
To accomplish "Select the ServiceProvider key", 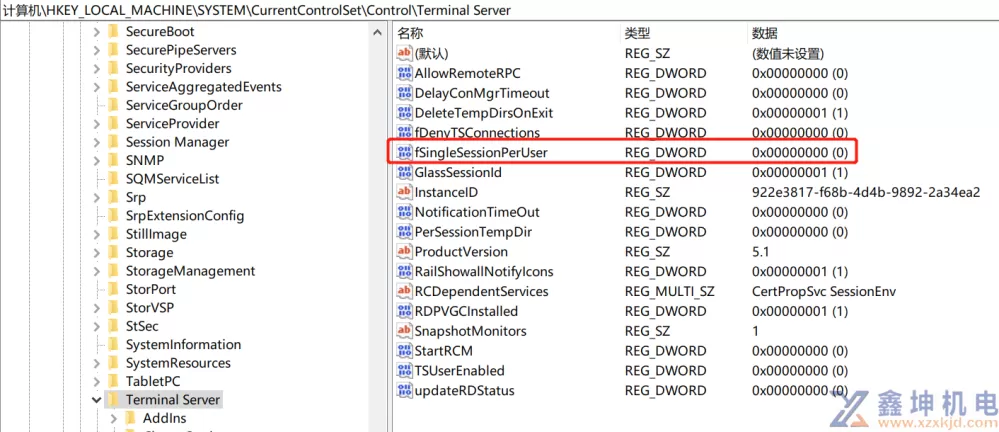I will 172,123.
